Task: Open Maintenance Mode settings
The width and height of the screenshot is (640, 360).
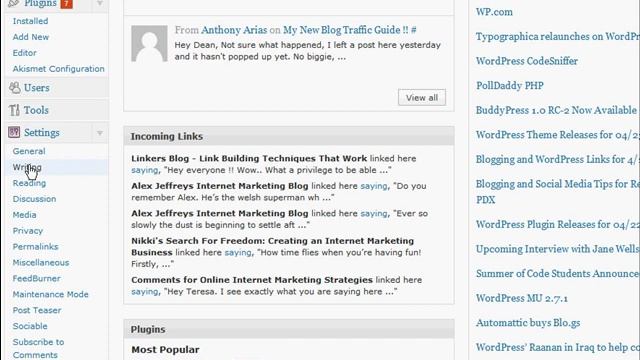Action: pyautogui.click(x=51, y=294)
